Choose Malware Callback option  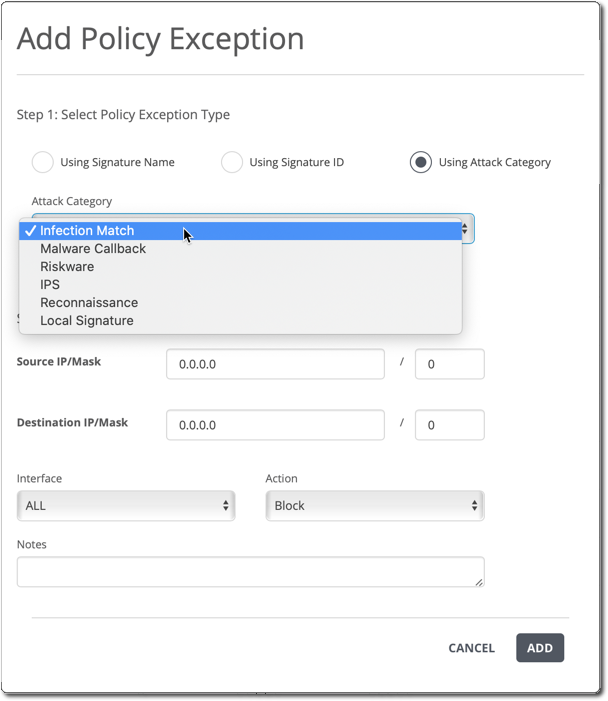241,249
